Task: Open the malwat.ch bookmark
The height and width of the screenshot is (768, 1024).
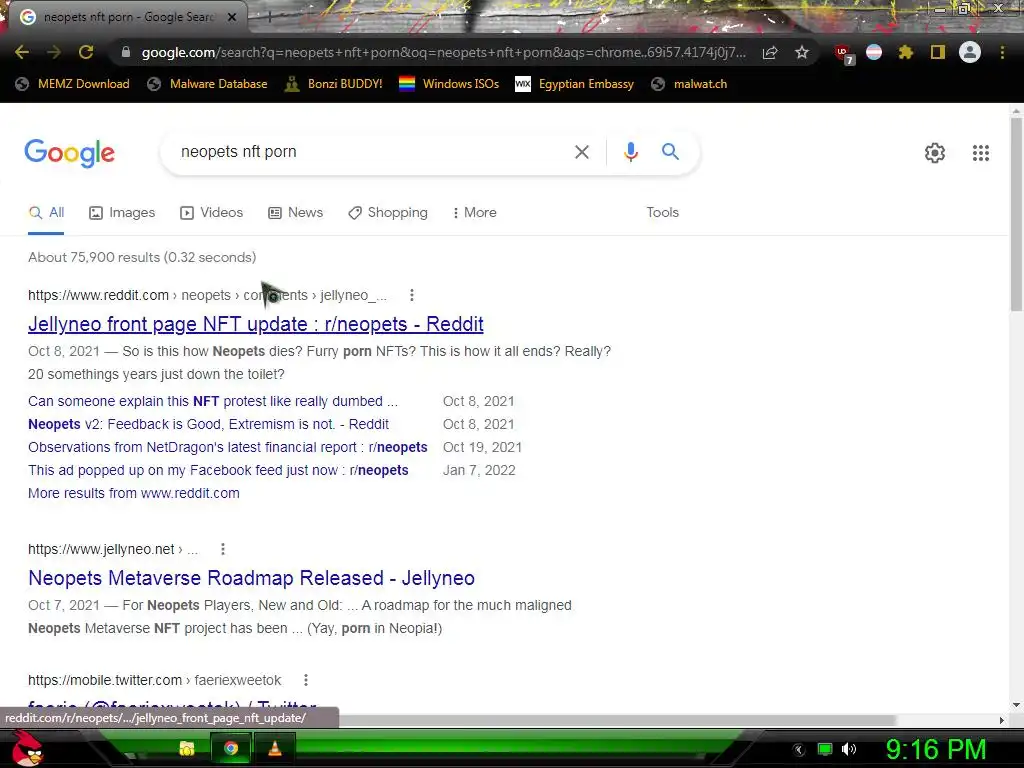Action: coord(689,84)
